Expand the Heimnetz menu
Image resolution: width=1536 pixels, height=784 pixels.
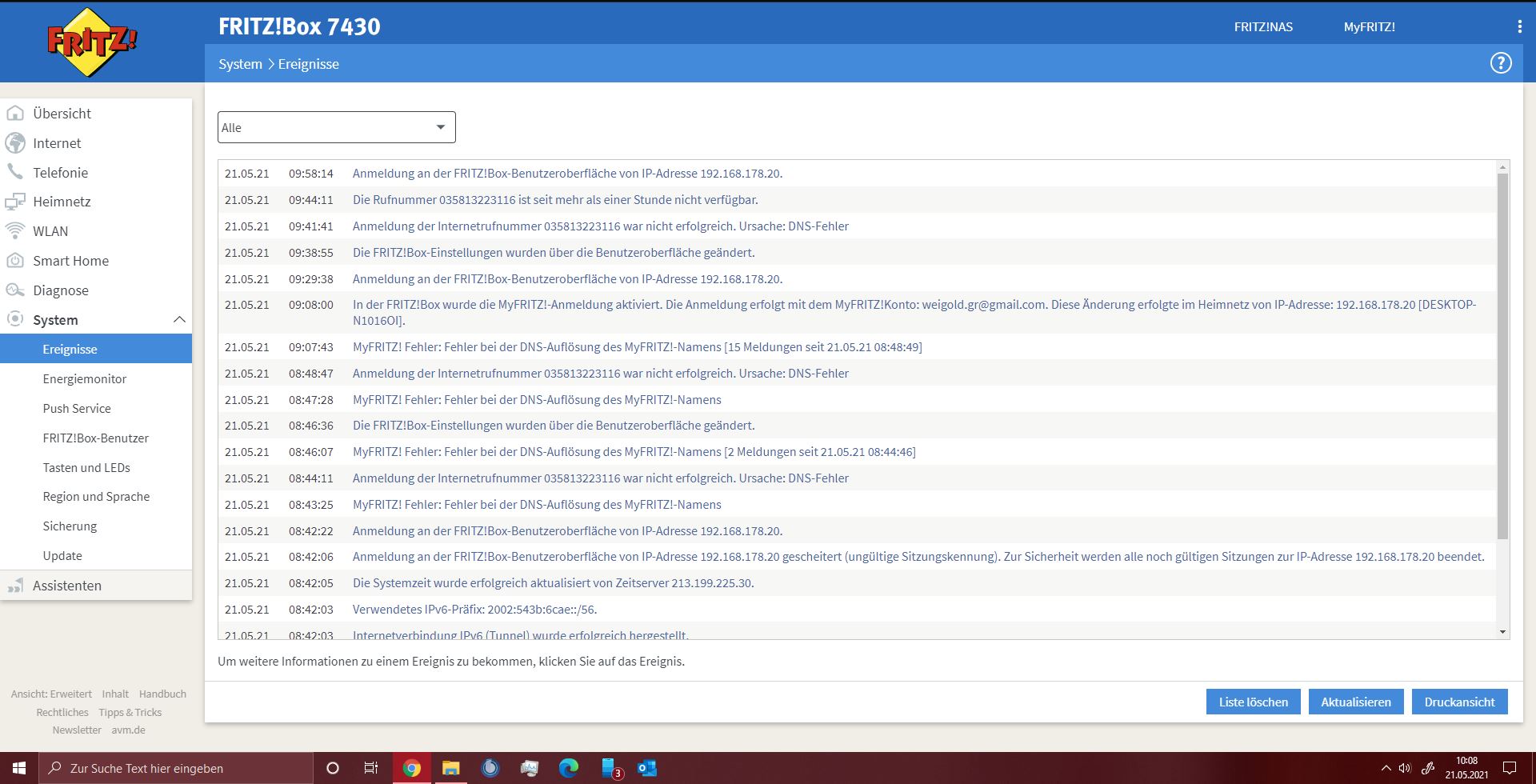[96, 202]
